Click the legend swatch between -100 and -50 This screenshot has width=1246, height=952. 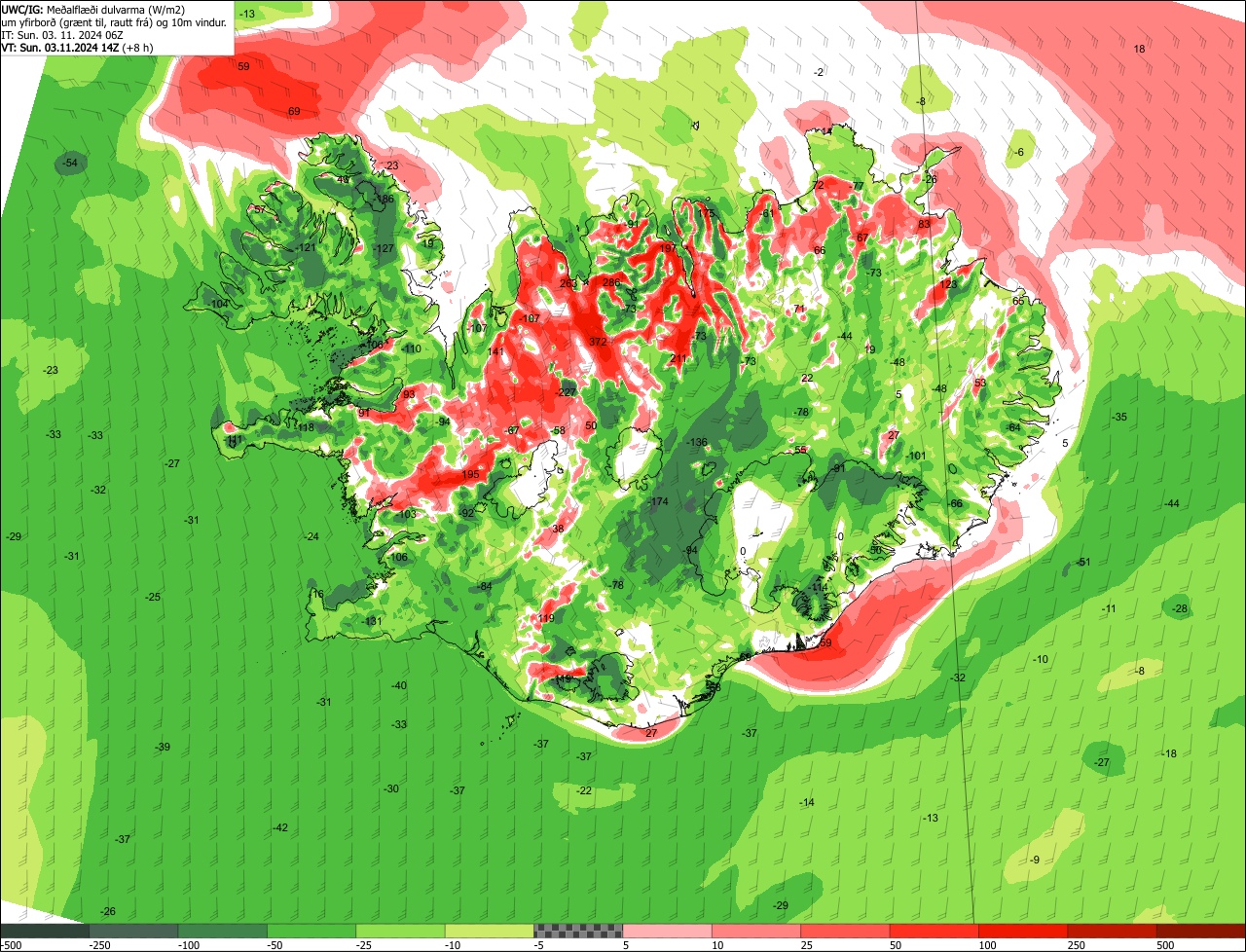tap(223, 931)
